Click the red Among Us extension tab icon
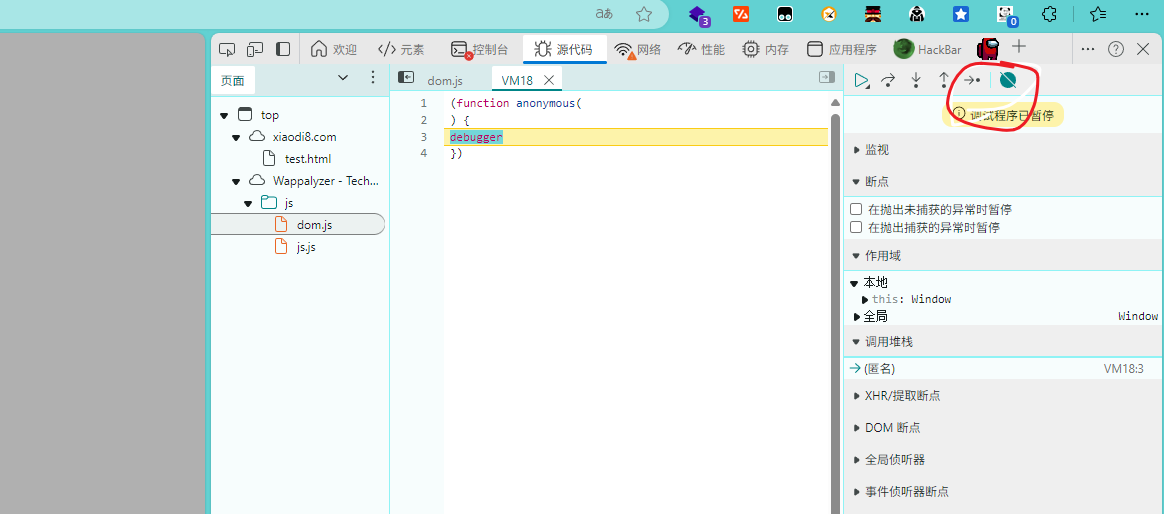The height and width of the screenshot is (514, 1164). tap(988, 49)
